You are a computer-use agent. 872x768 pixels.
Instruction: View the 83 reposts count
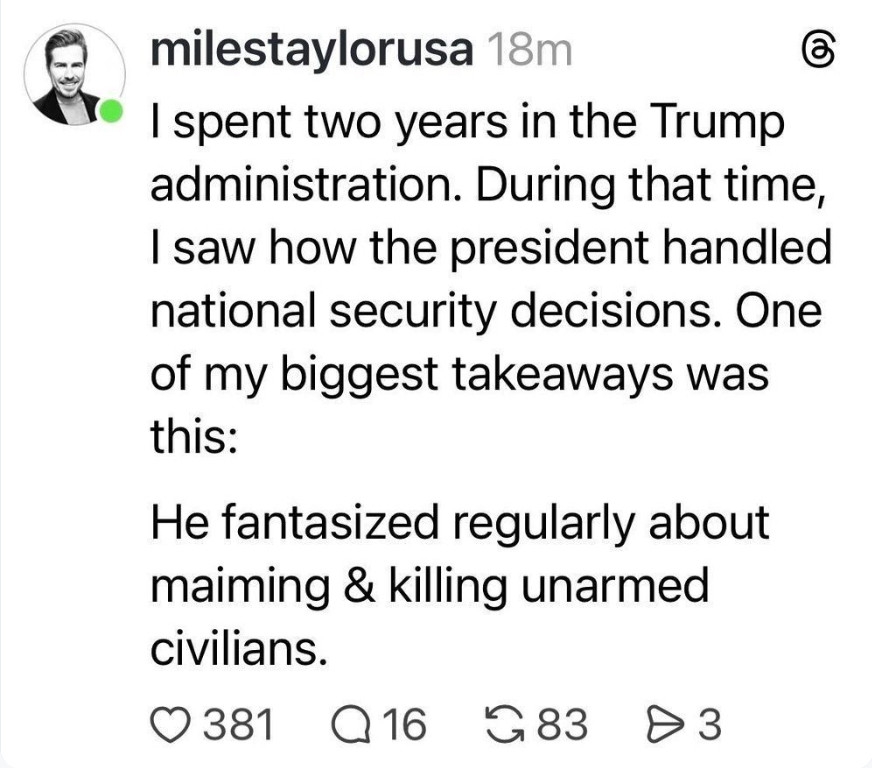562,723
